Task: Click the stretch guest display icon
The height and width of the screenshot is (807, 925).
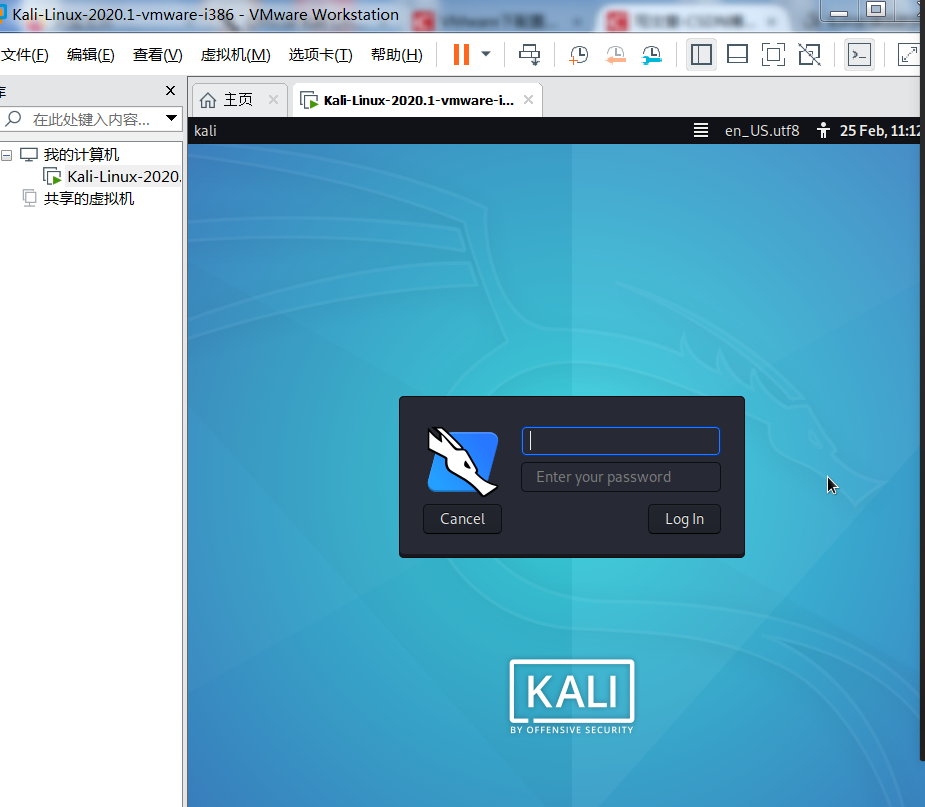Action: [x=908, y=55]
